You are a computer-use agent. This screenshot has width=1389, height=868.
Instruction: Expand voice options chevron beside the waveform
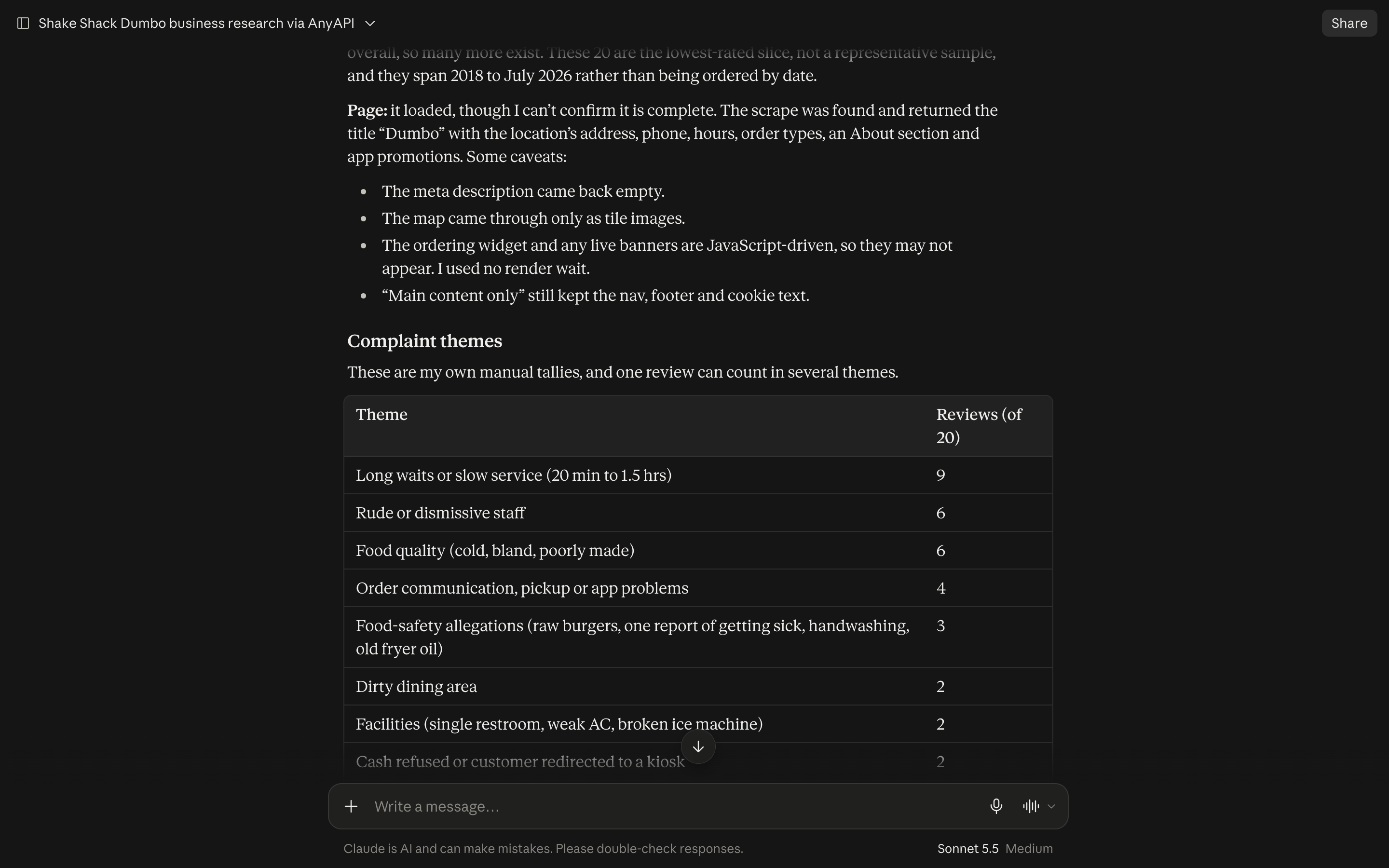[1051, 807]
